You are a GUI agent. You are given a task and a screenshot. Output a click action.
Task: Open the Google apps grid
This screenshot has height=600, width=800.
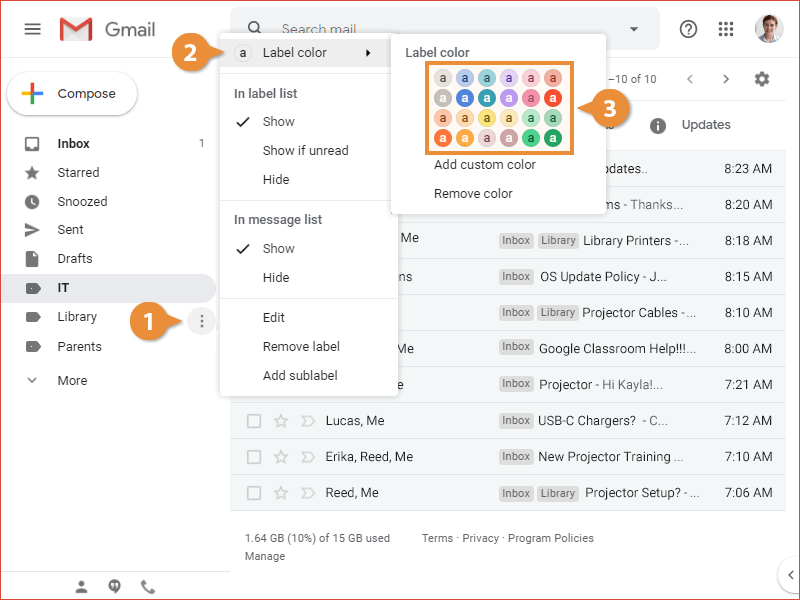[x=726, y=29]
